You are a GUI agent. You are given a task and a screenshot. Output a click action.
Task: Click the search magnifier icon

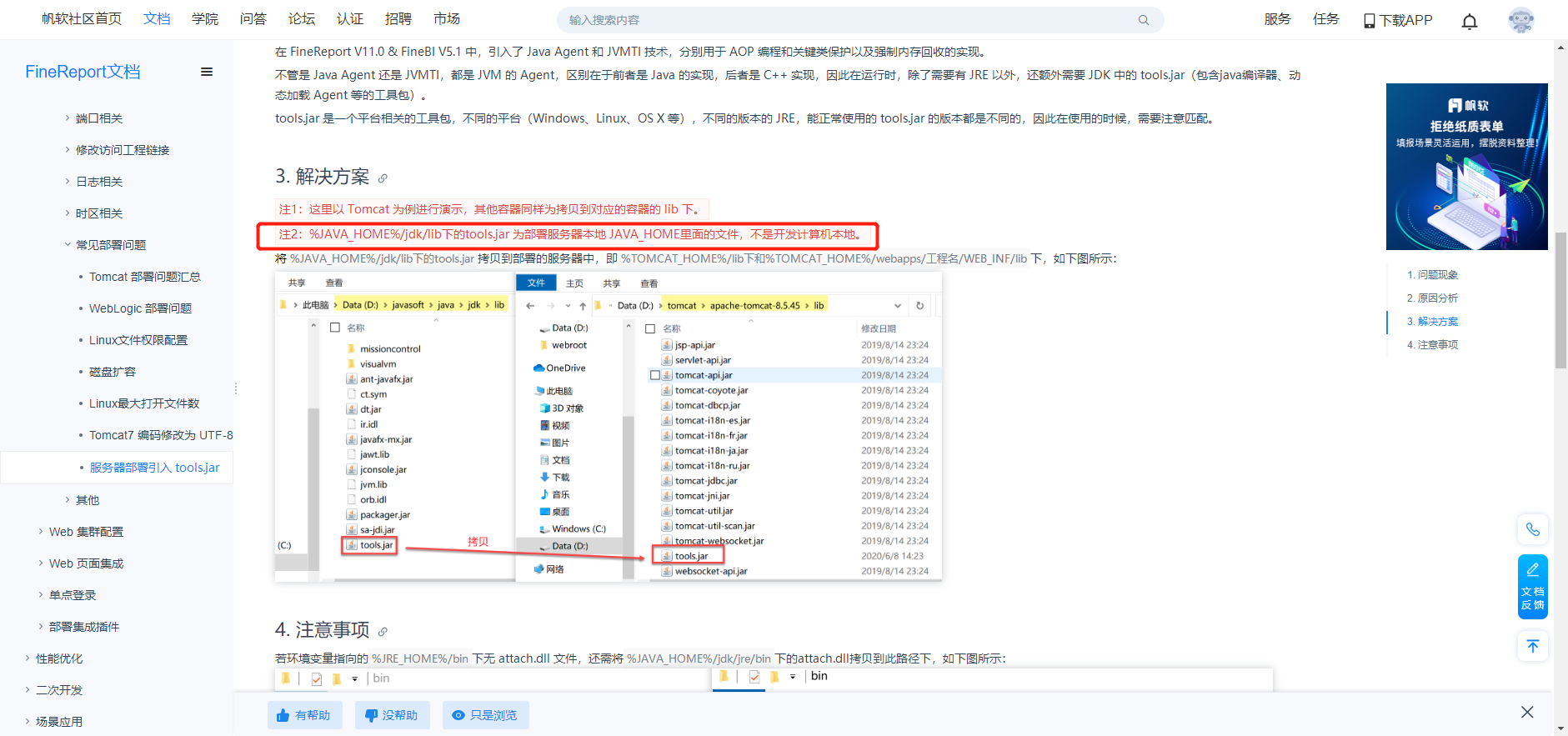pos(1143,20)
